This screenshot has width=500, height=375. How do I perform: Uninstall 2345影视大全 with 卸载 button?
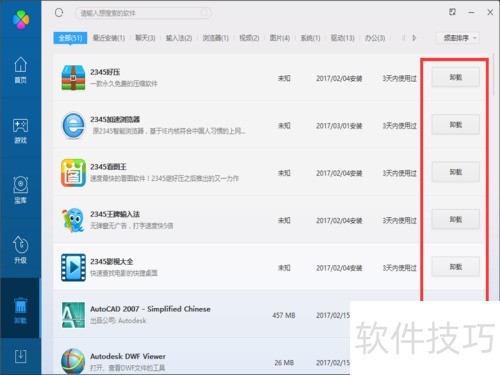(456, 267)
